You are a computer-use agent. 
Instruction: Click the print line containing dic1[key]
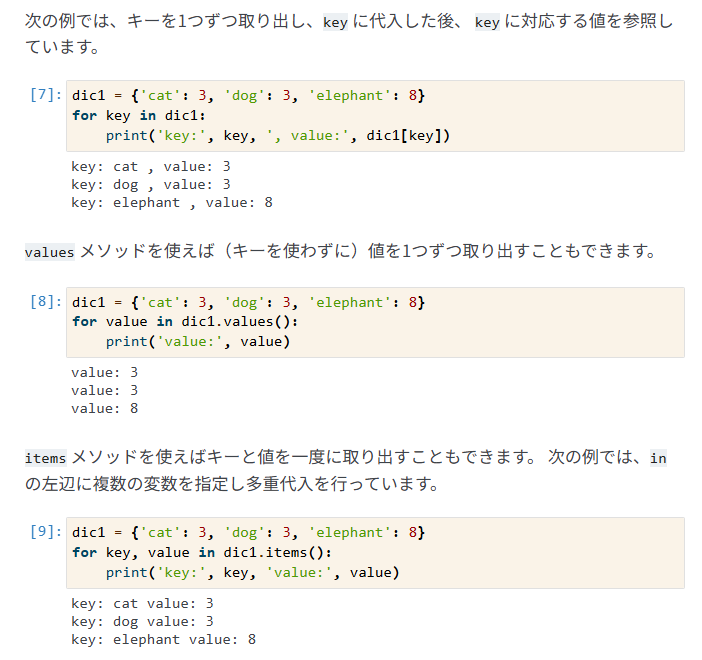pos(278,135)
